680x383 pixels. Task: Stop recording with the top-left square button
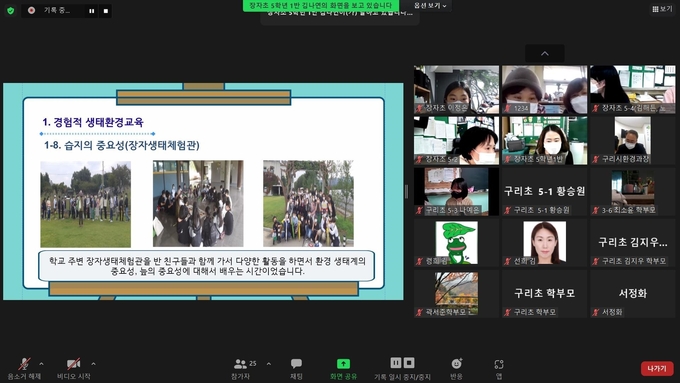106,11
